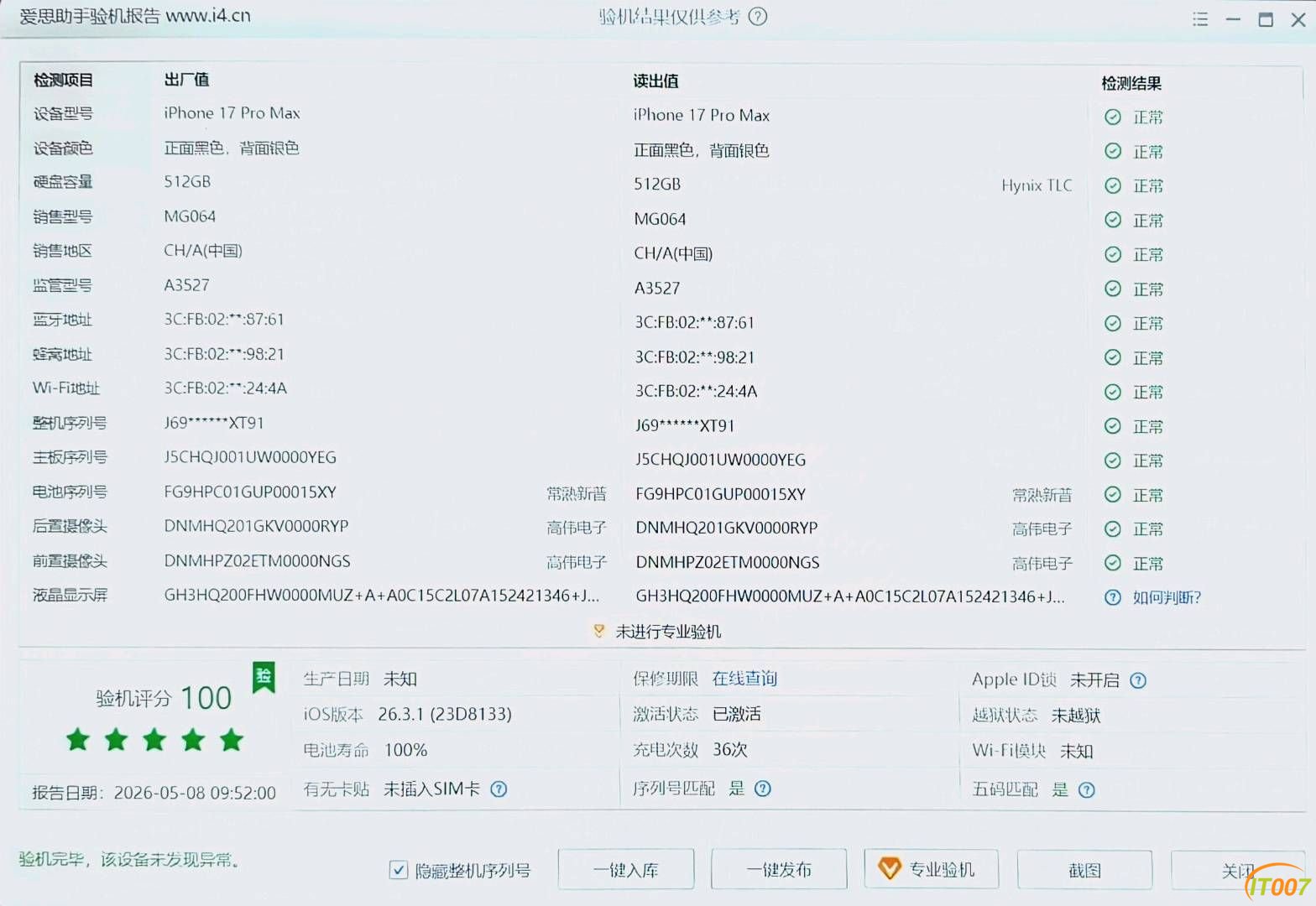Select the iOS version value 26.3.1 (23D8133)
The image size is (1316, 906).
(x=445, y=714)
